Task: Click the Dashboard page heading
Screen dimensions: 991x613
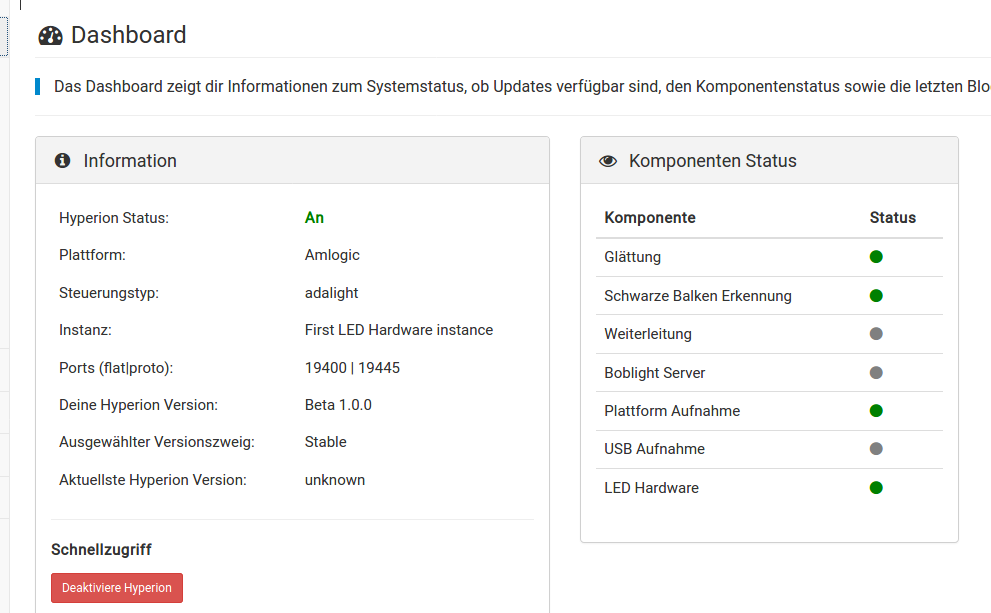Action: coord(128,35)
